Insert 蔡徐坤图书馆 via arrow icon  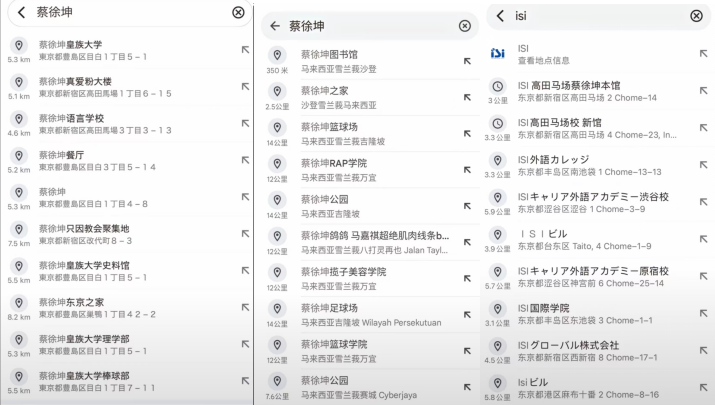tap(467, 61)
